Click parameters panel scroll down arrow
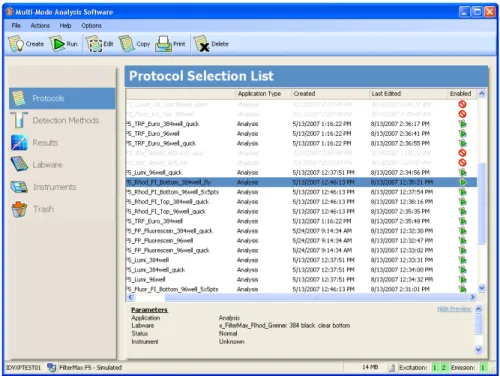The height and width of the screenshot is (376, 500). 478,349
